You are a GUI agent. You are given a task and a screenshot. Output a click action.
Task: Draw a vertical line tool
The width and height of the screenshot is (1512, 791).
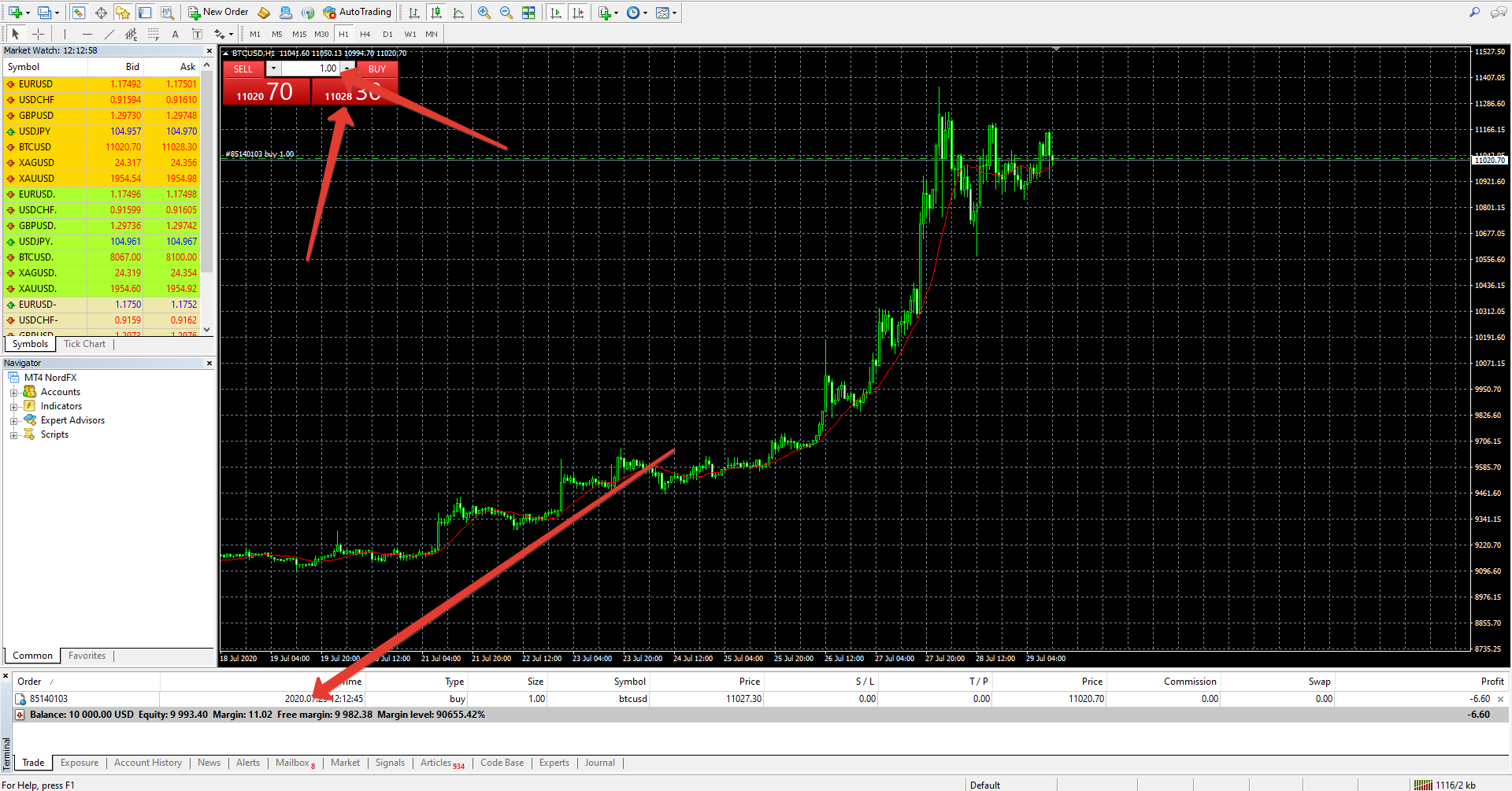[65, 34]
